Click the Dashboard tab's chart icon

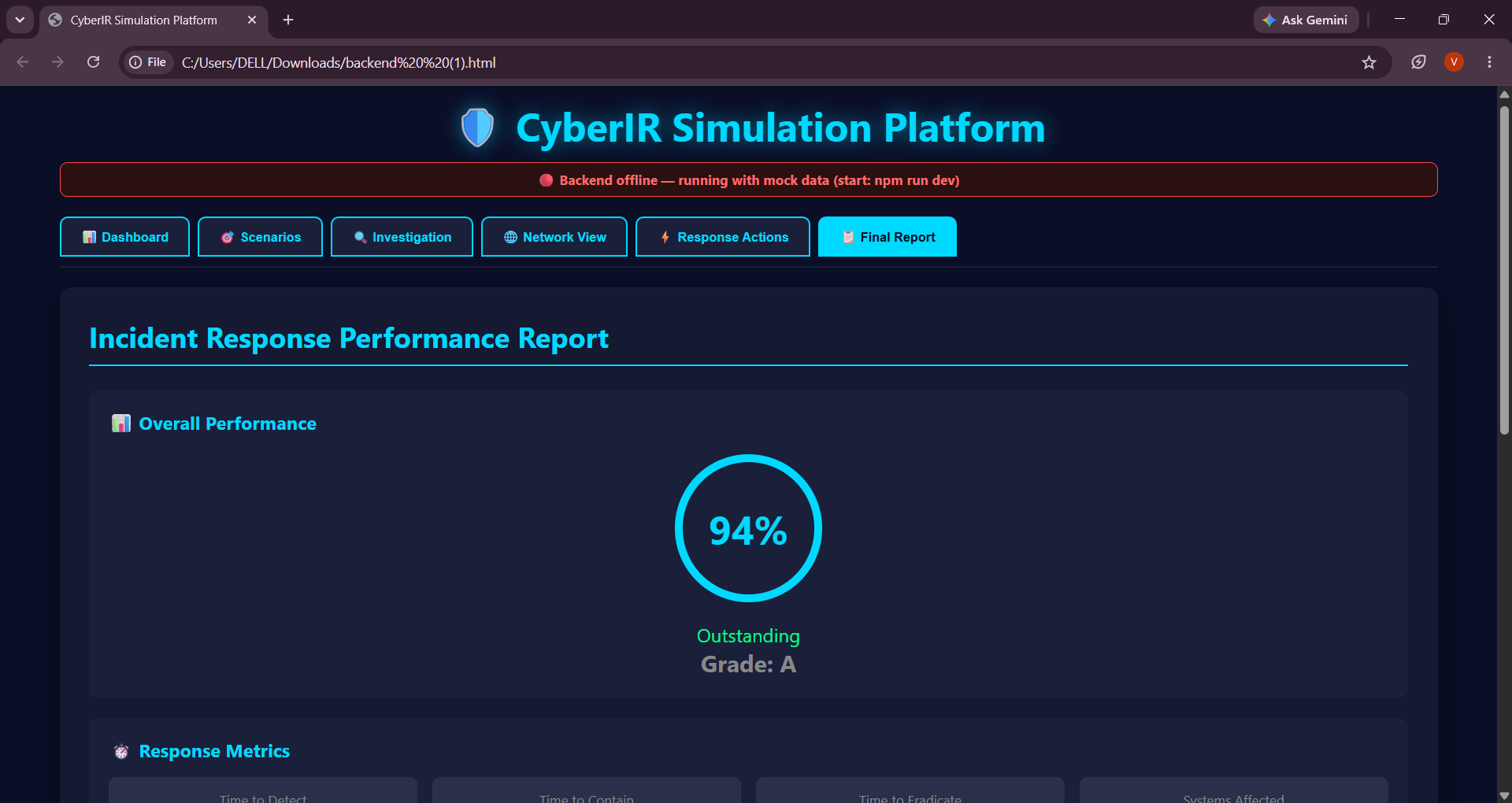(x=89, y=237)
